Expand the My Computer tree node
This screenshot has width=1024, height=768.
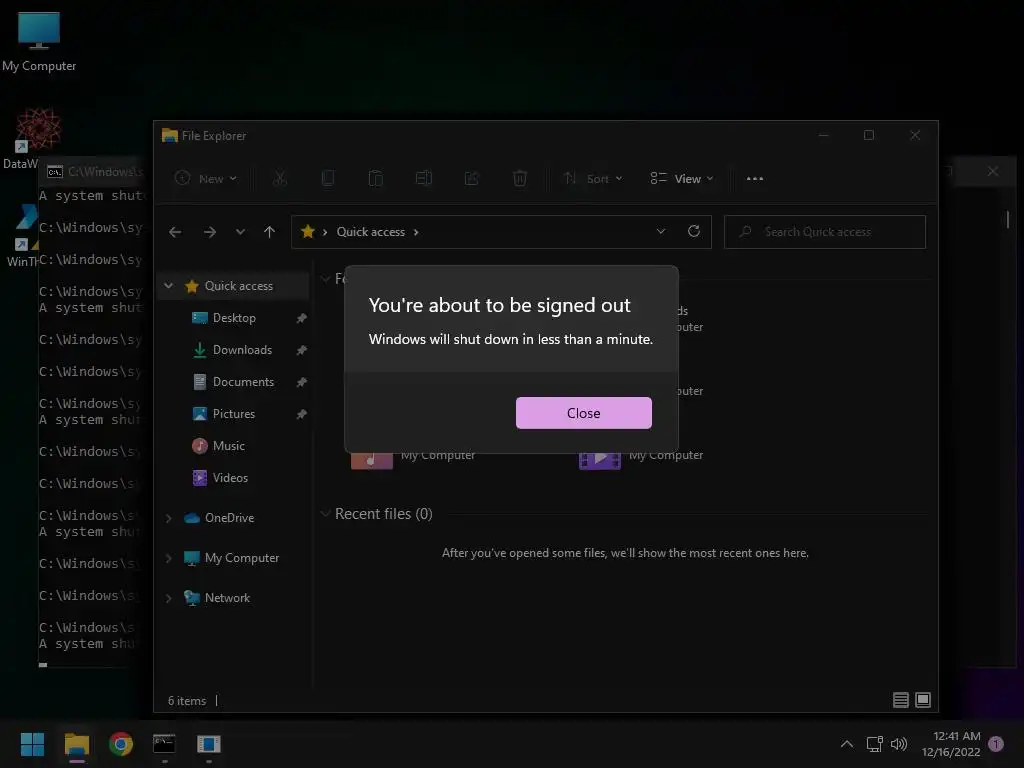coord(168,558)
